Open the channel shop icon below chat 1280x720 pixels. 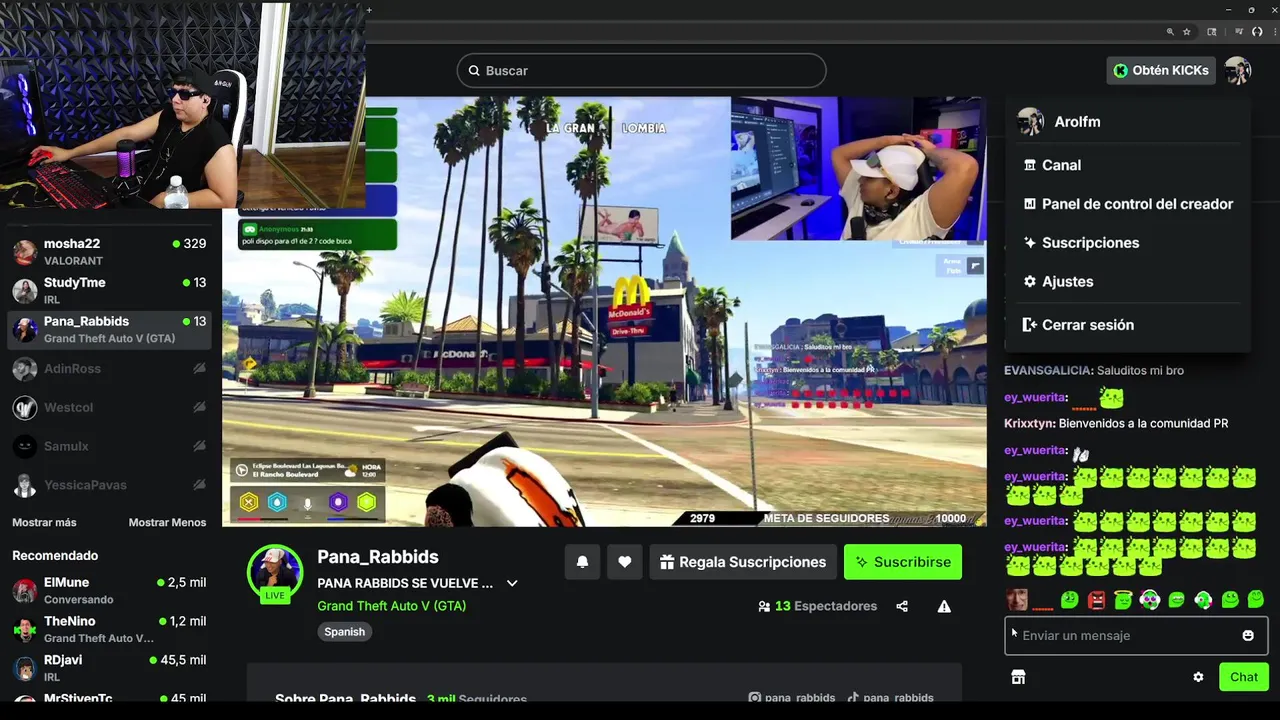click(x=1018, y=677)
